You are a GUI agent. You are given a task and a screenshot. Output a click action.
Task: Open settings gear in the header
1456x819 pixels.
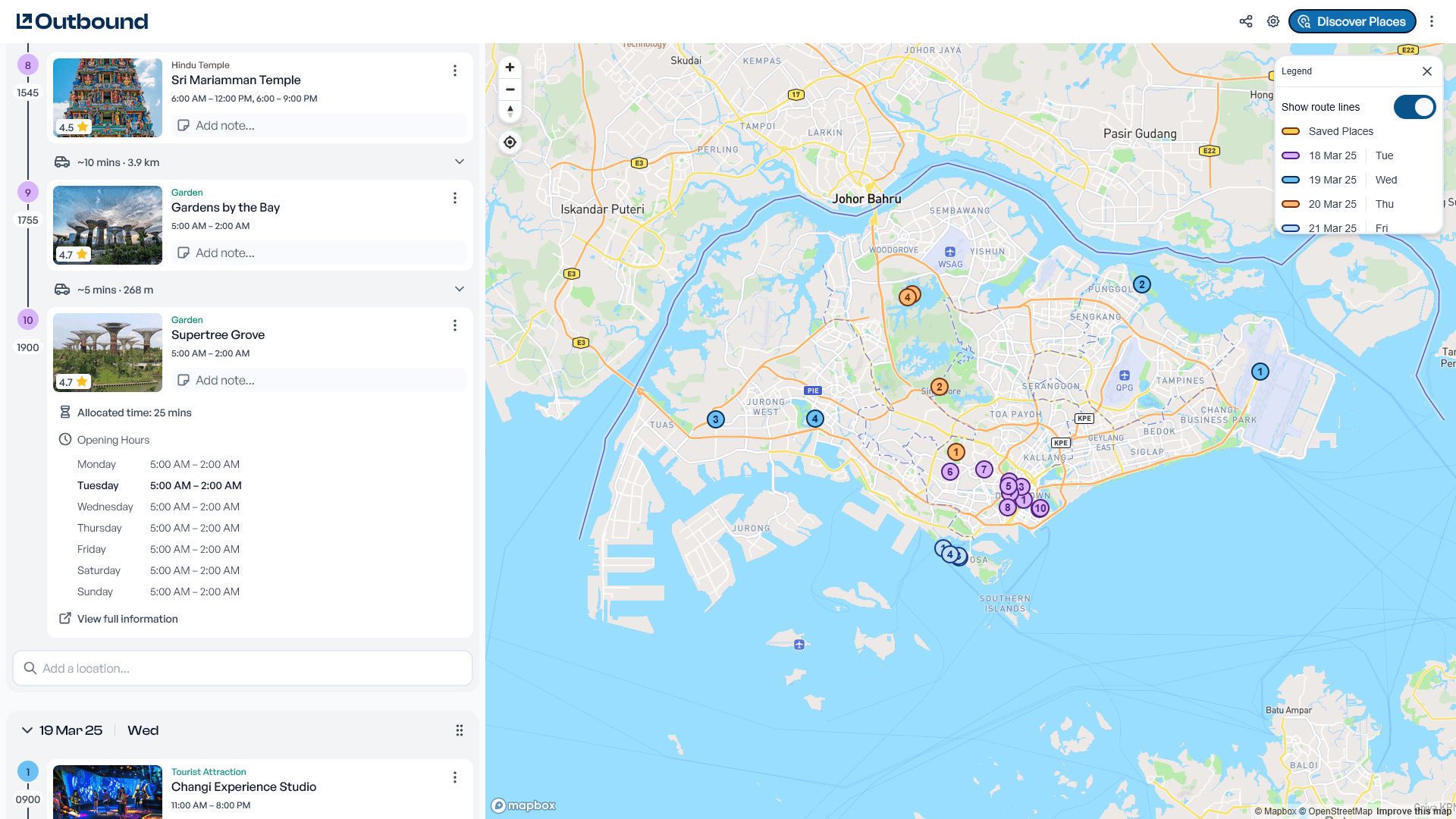pos(1273,21)
